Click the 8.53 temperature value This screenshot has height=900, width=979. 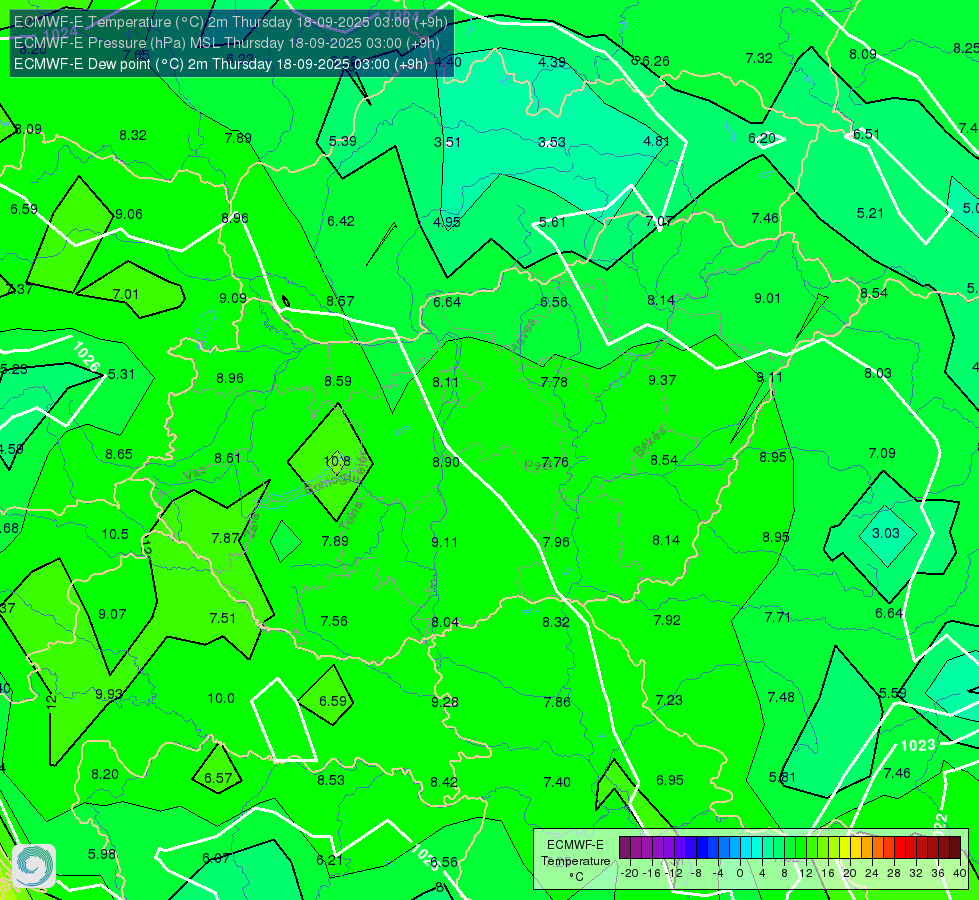coord(331,780)
